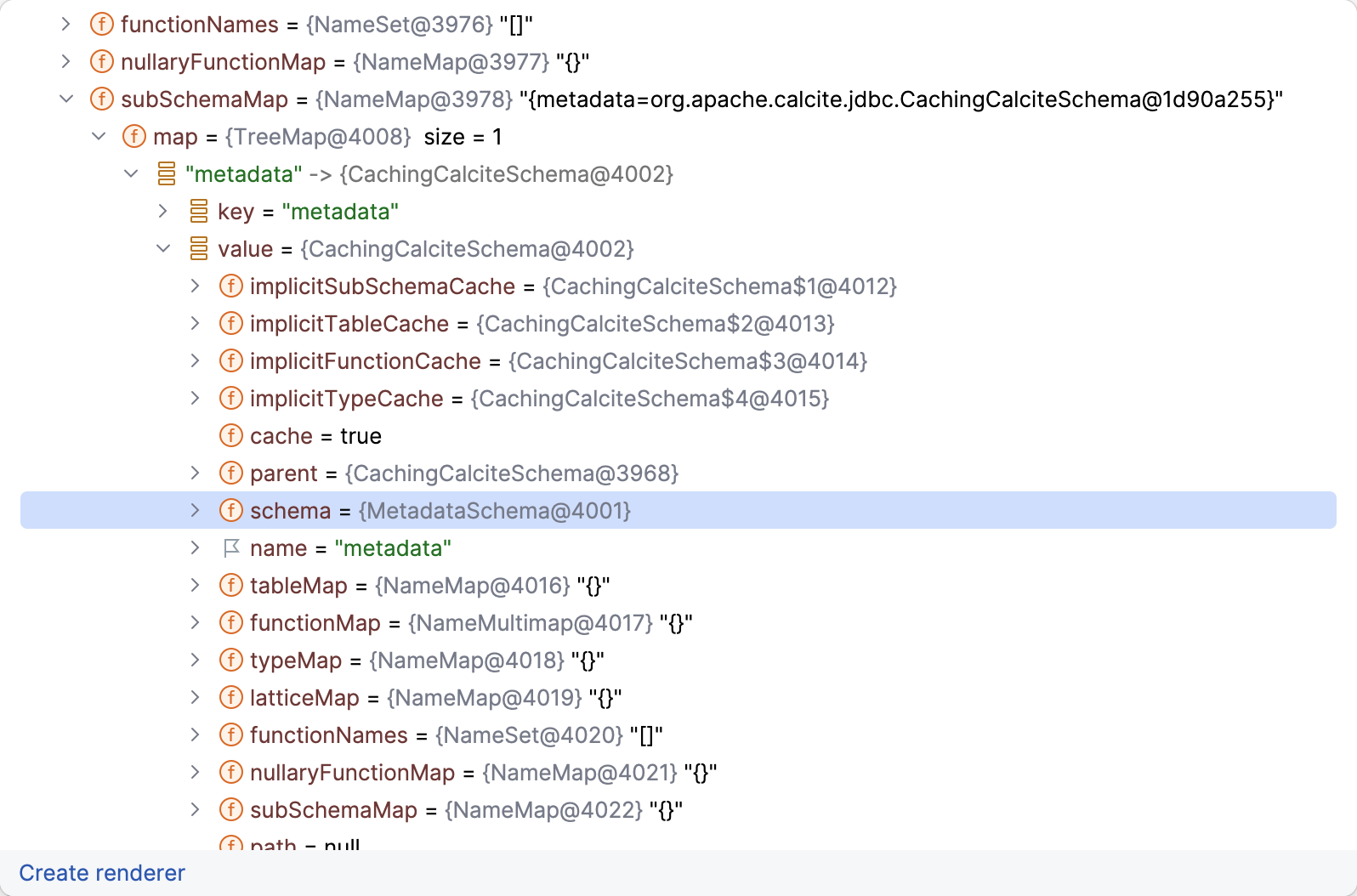The image size is (1357, 896).
Task: Collapse the subSchemaMap NameMap@3978 node
Action: 66,99
